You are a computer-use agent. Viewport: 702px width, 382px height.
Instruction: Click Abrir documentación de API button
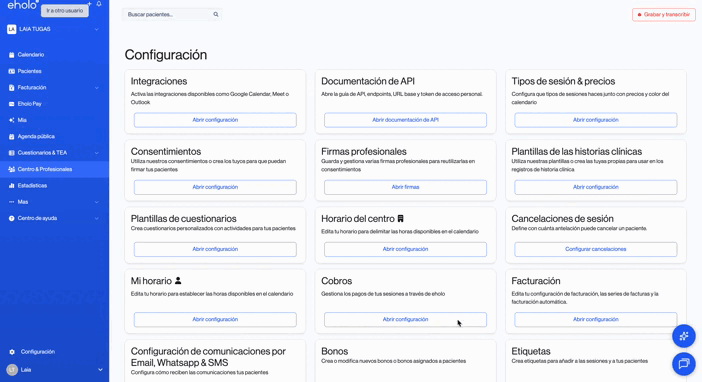[x=405, y=120]
